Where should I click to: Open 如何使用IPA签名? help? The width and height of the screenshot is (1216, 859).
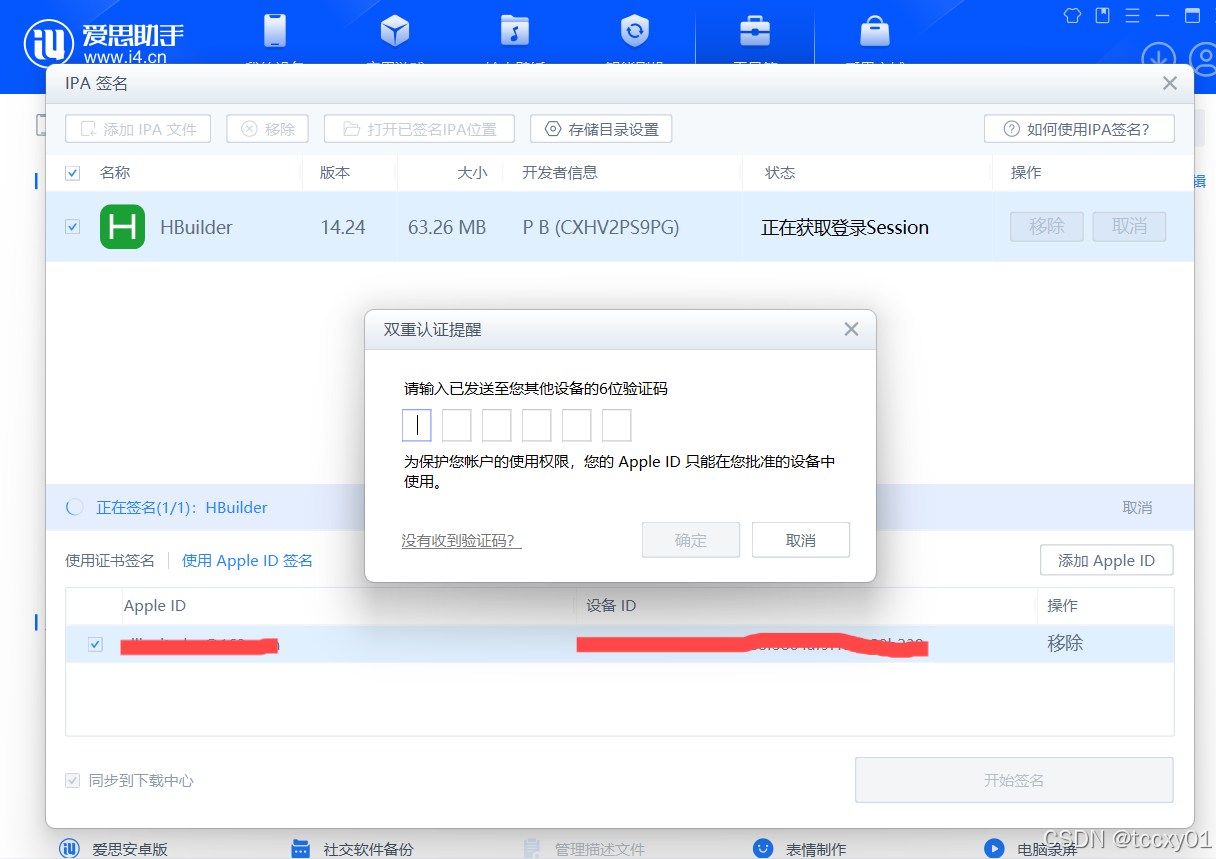[1079, 129]
